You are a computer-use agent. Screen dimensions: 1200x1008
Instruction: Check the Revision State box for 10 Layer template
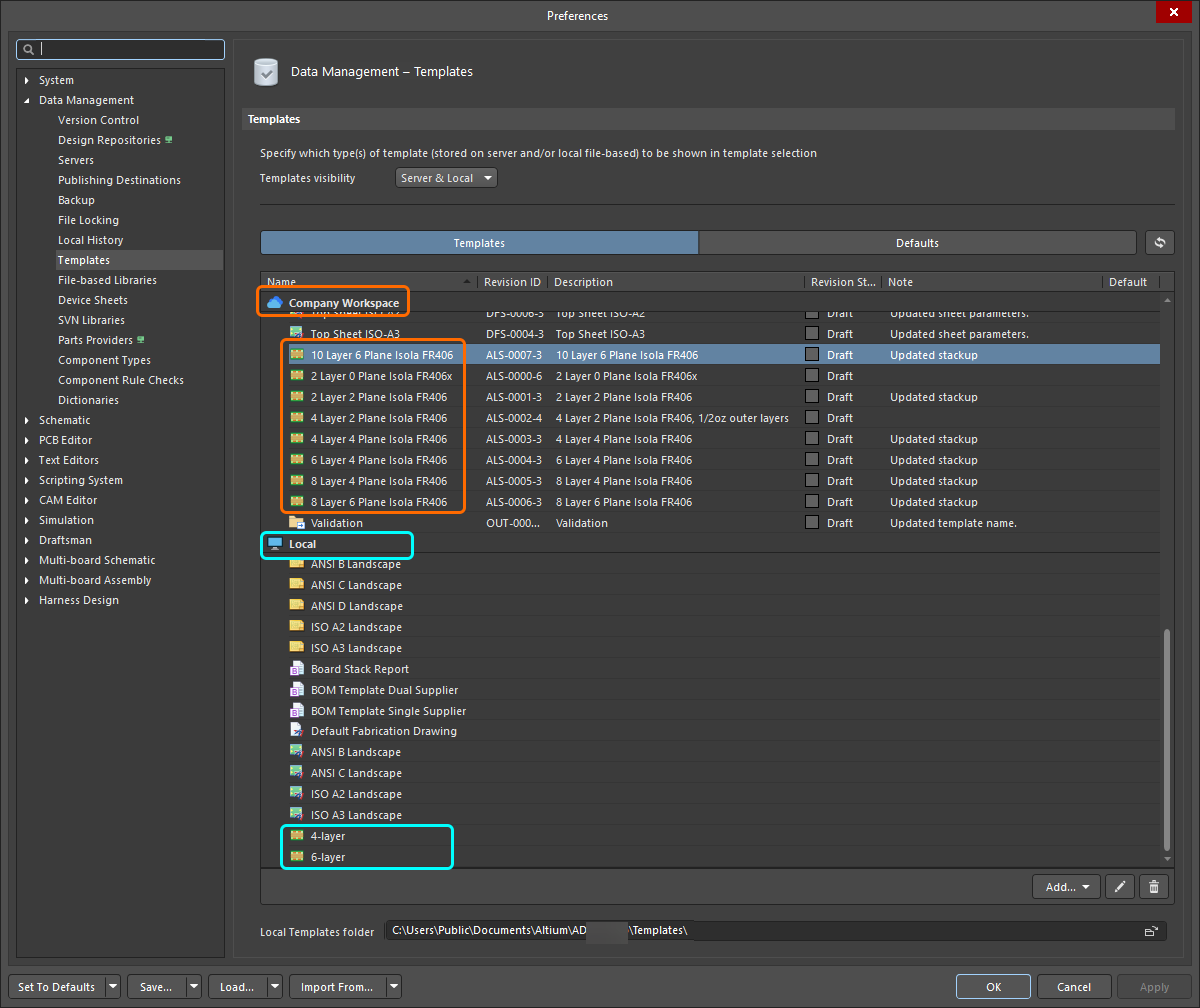pyautogui.click(x=811, y=354)
